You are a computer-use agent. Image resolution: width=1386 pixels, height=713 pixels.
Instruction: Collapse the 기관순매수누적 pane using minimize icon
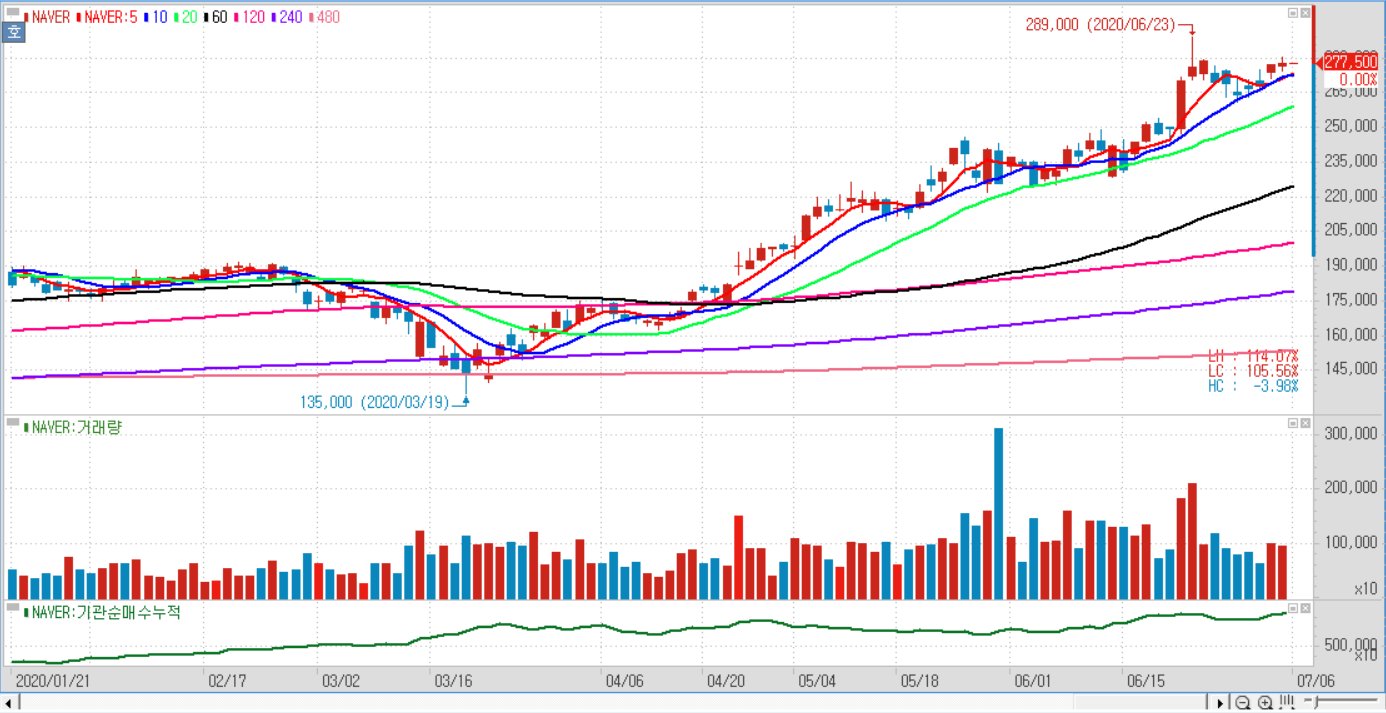click(1293, 608)
